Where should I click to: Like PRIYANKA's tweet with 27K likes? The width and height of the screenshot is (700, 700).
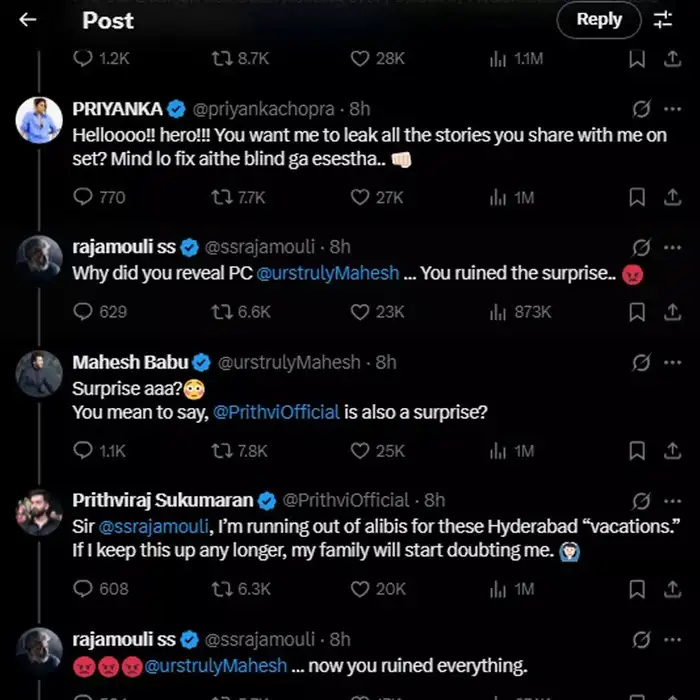pos(360,198)
